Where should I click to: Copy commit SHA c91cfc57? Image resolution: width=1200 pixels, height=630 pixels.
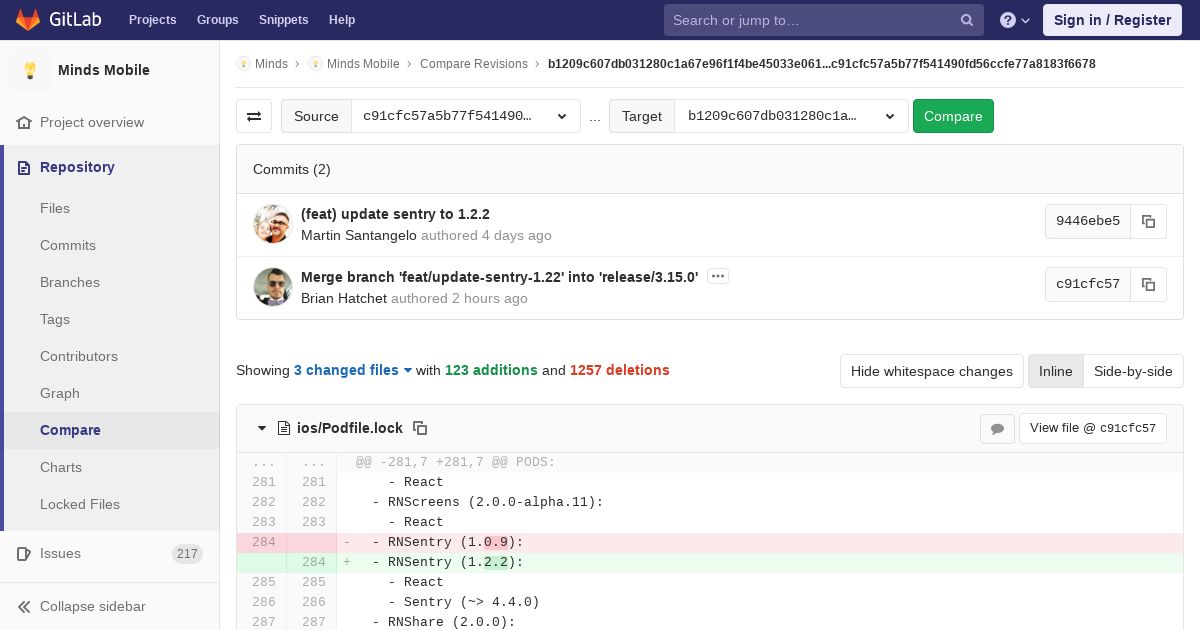[x=1148, y=285]
